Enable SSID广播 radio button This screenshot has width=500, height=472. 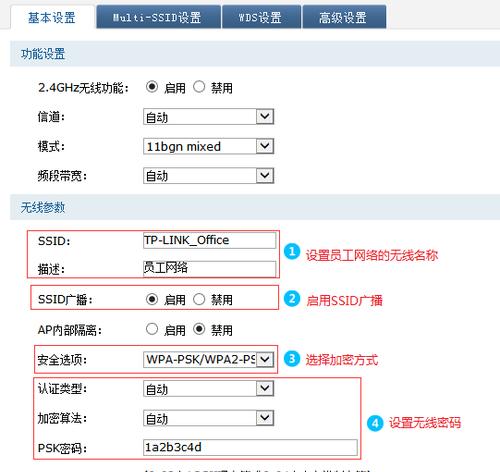(x=152, y=299)
